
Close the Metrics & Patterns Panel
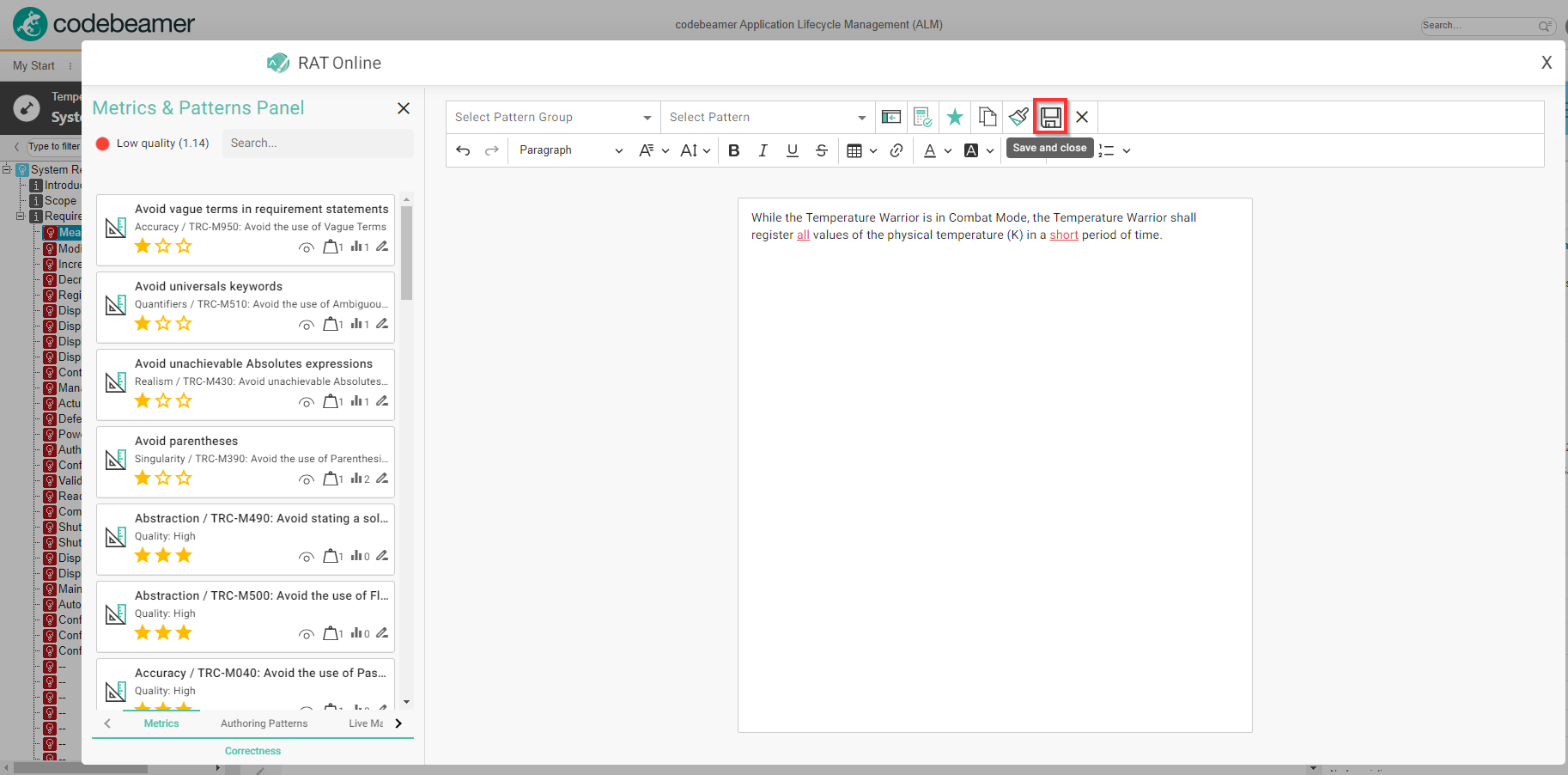pyautogui.click(x=404, y=108)
